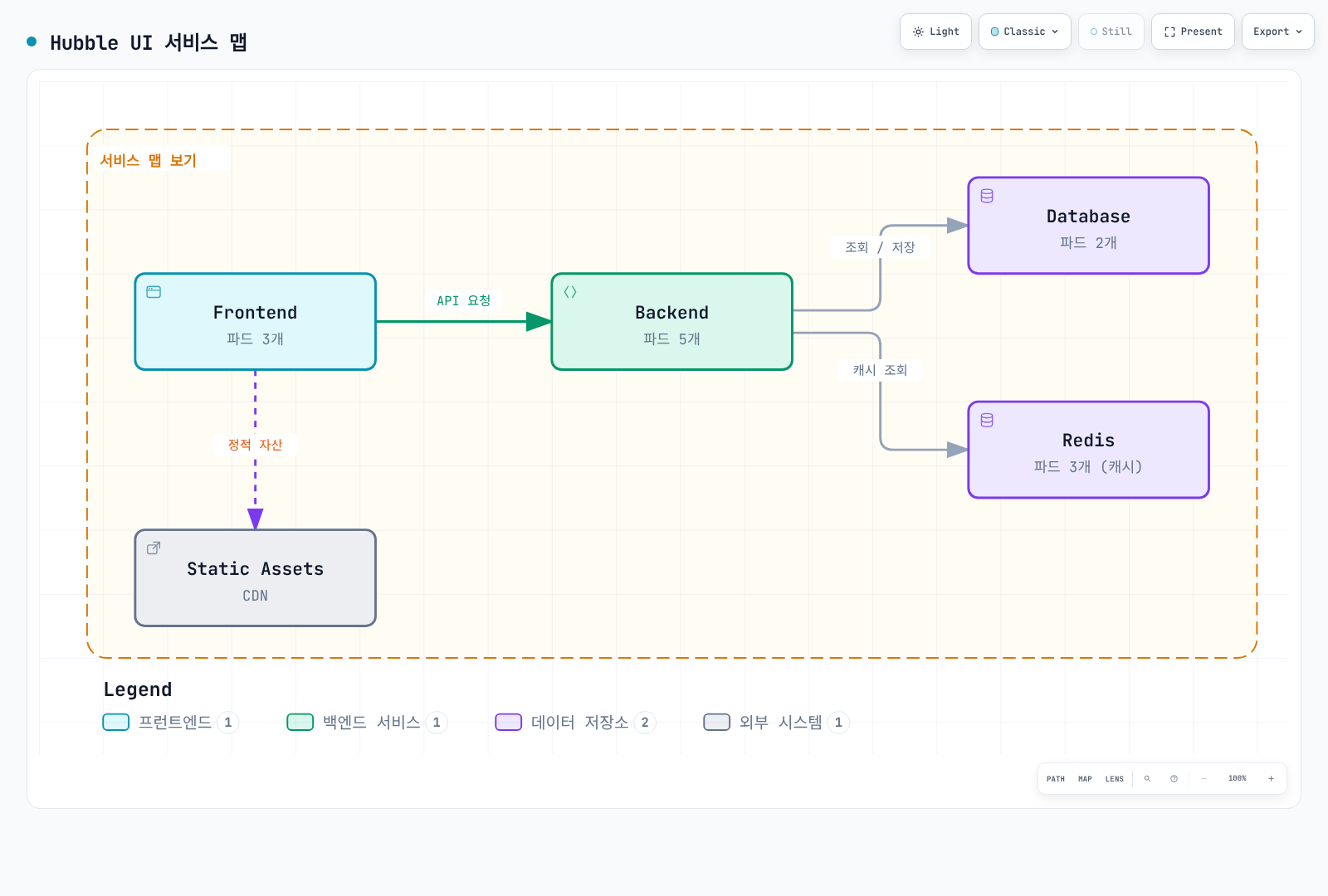The width and height of the screenshot is (1328, 896).
Task: Switch to LENS view mode
Action: (x=1115, y=779)
